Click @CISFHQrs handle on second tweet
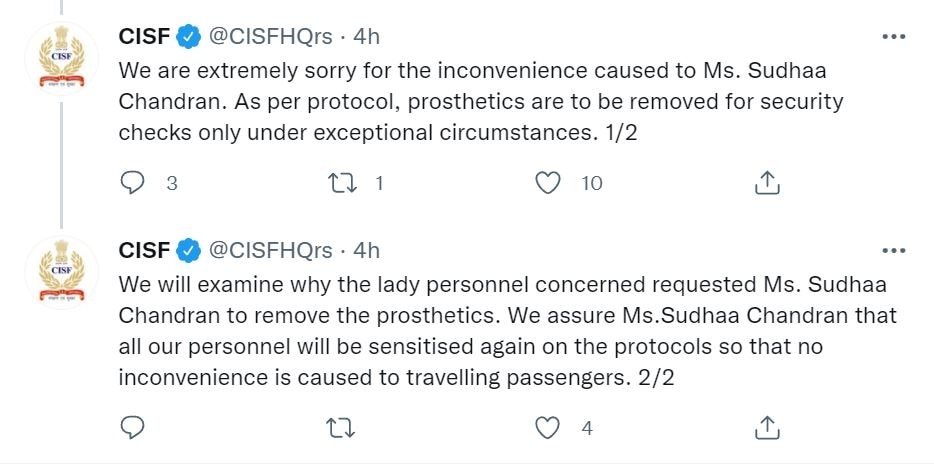934x465 pixels. [x=269, y=249]
